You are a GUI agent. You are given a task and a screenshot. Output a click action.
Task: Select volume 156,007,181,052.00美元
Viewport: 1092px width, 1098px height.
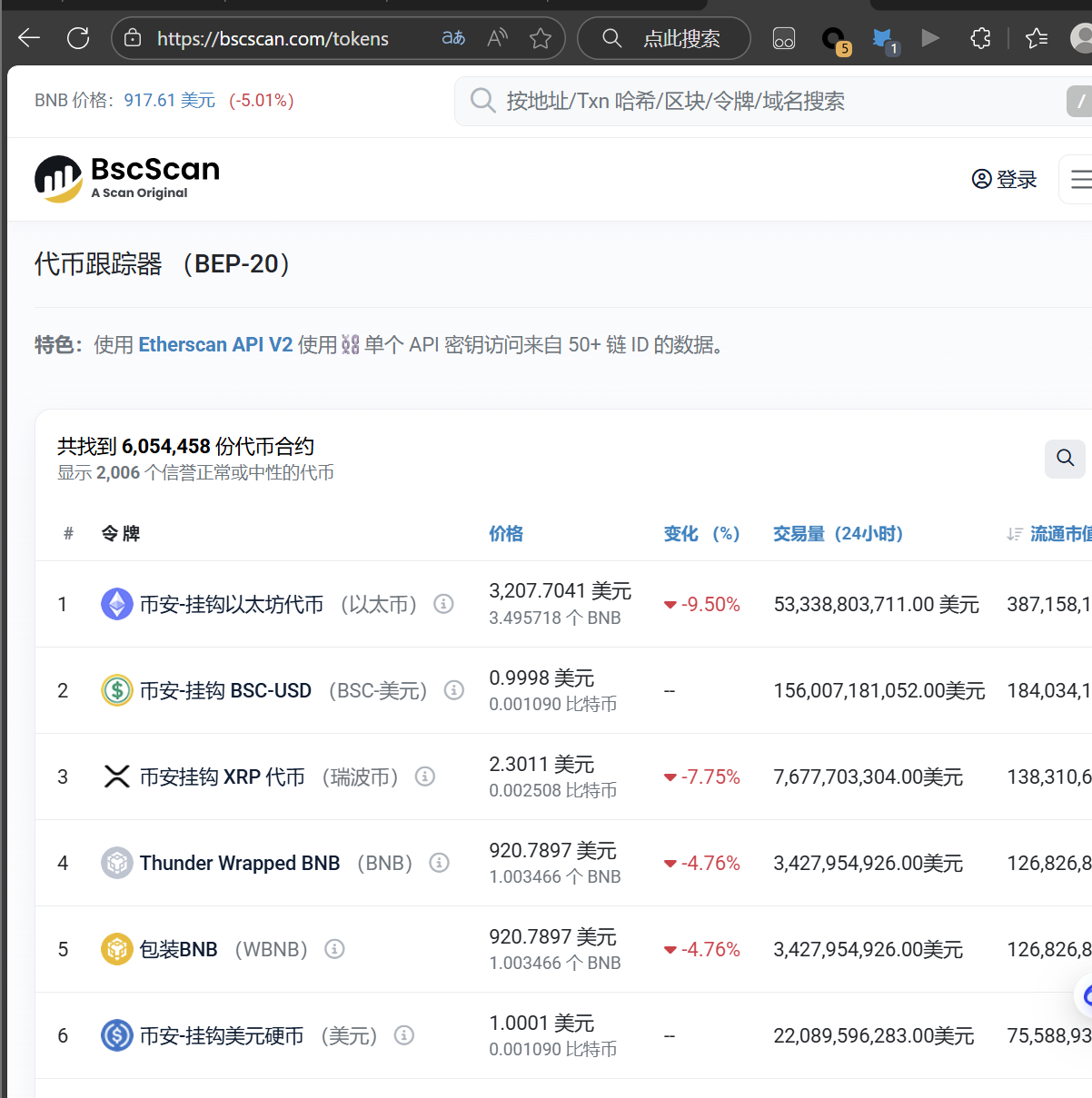[x=879, y=691]
